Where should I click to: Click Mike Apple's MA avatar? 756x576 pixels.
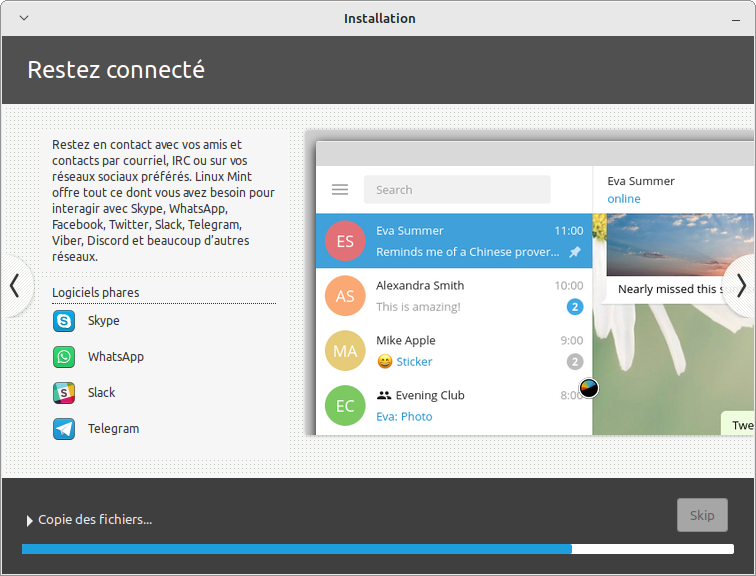(x=345, y=351)
